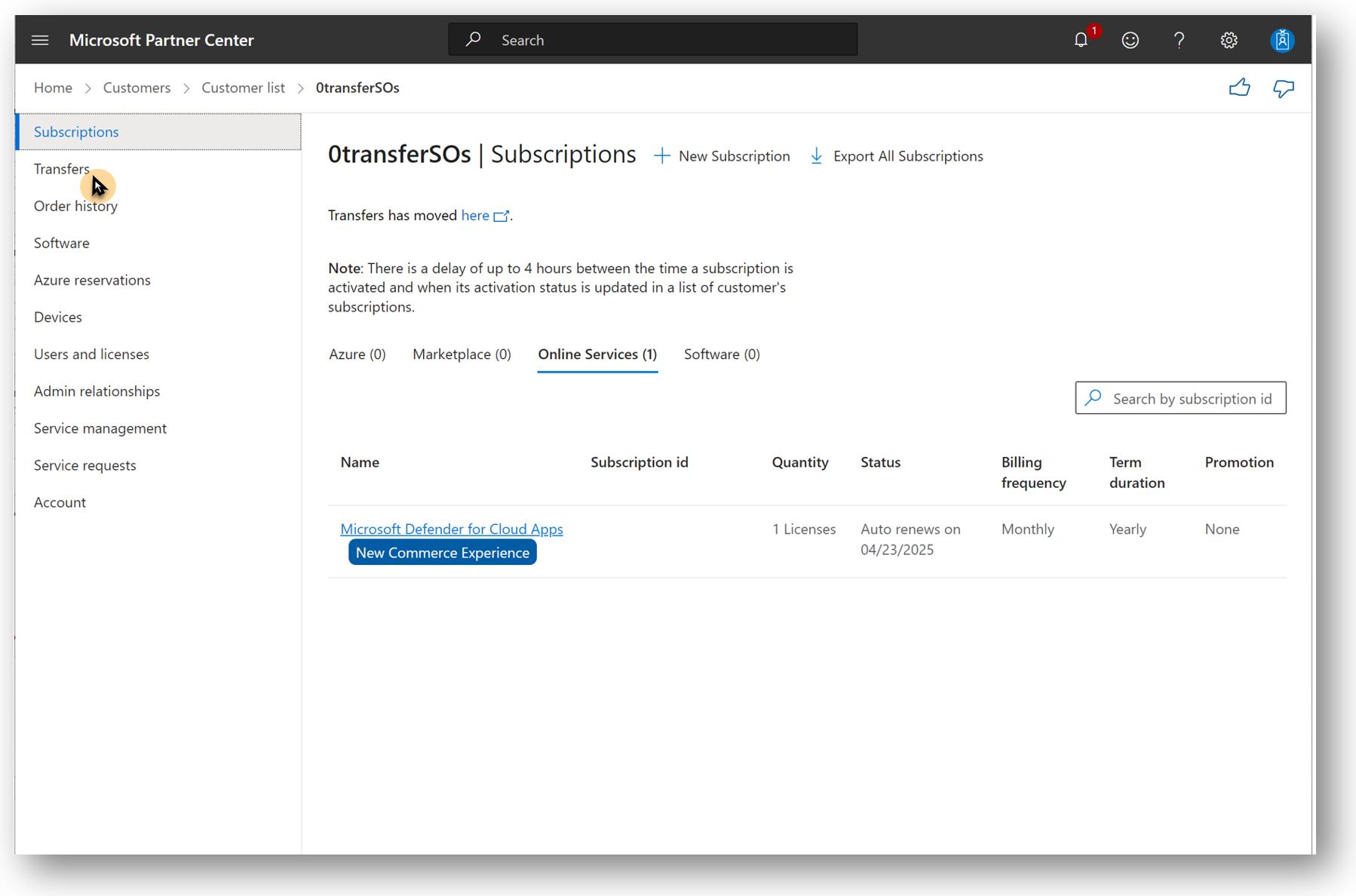Click the external link icon after 'here'

point(501,216)
